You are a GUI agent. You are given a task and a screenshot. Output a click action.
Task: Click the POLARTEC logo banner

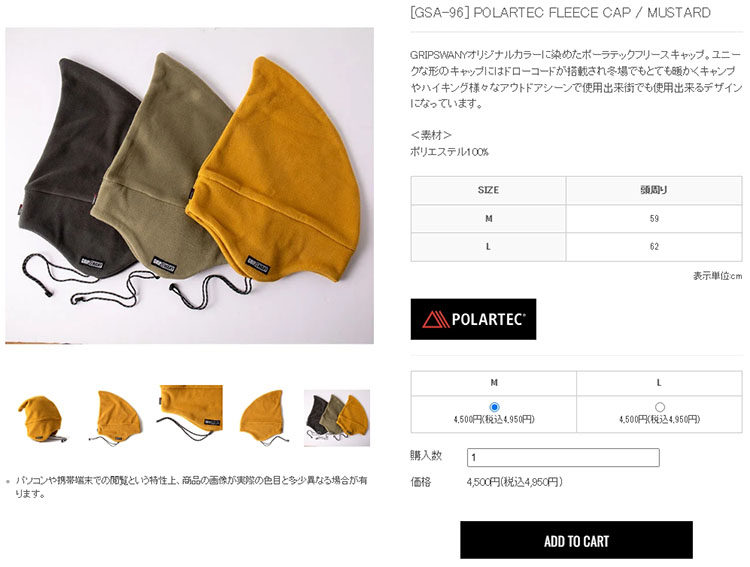click(x=473, y=319)
